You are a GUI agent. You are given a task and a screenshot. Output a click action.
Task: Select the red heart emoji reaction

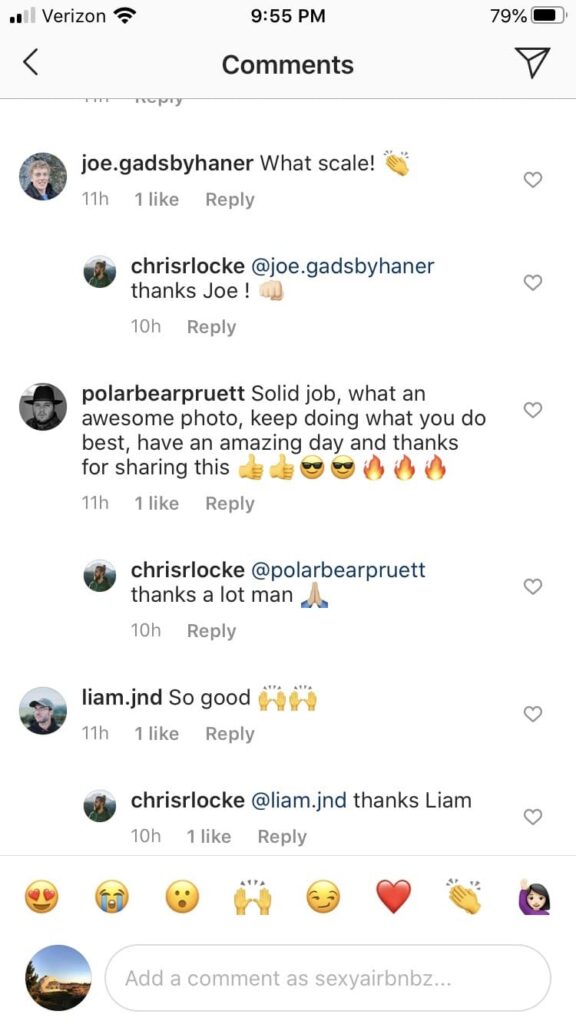393,899
